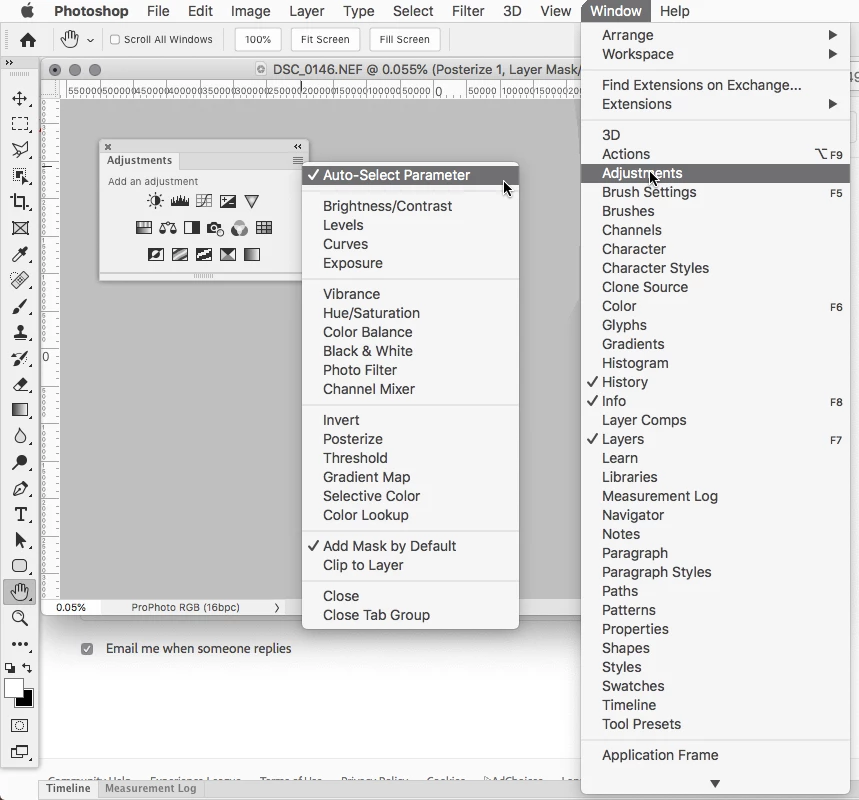
Task: Open Hand tool preset dropdown arrow
Action: pos(91,40)
